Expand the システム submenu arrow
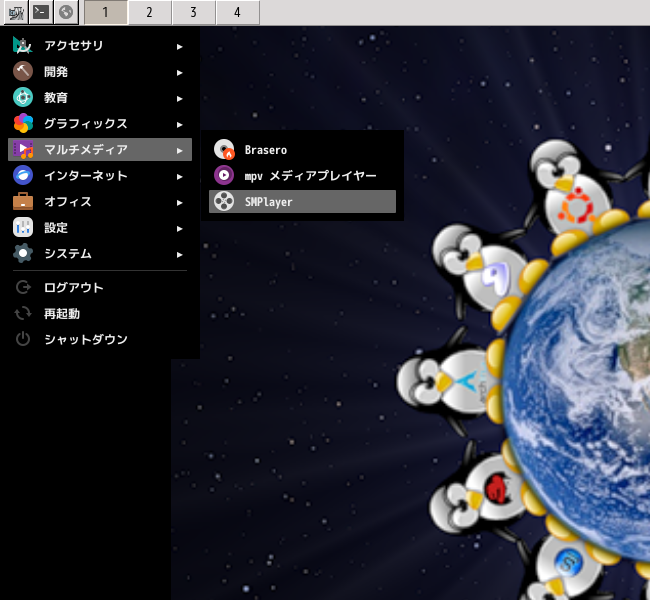 179,255
